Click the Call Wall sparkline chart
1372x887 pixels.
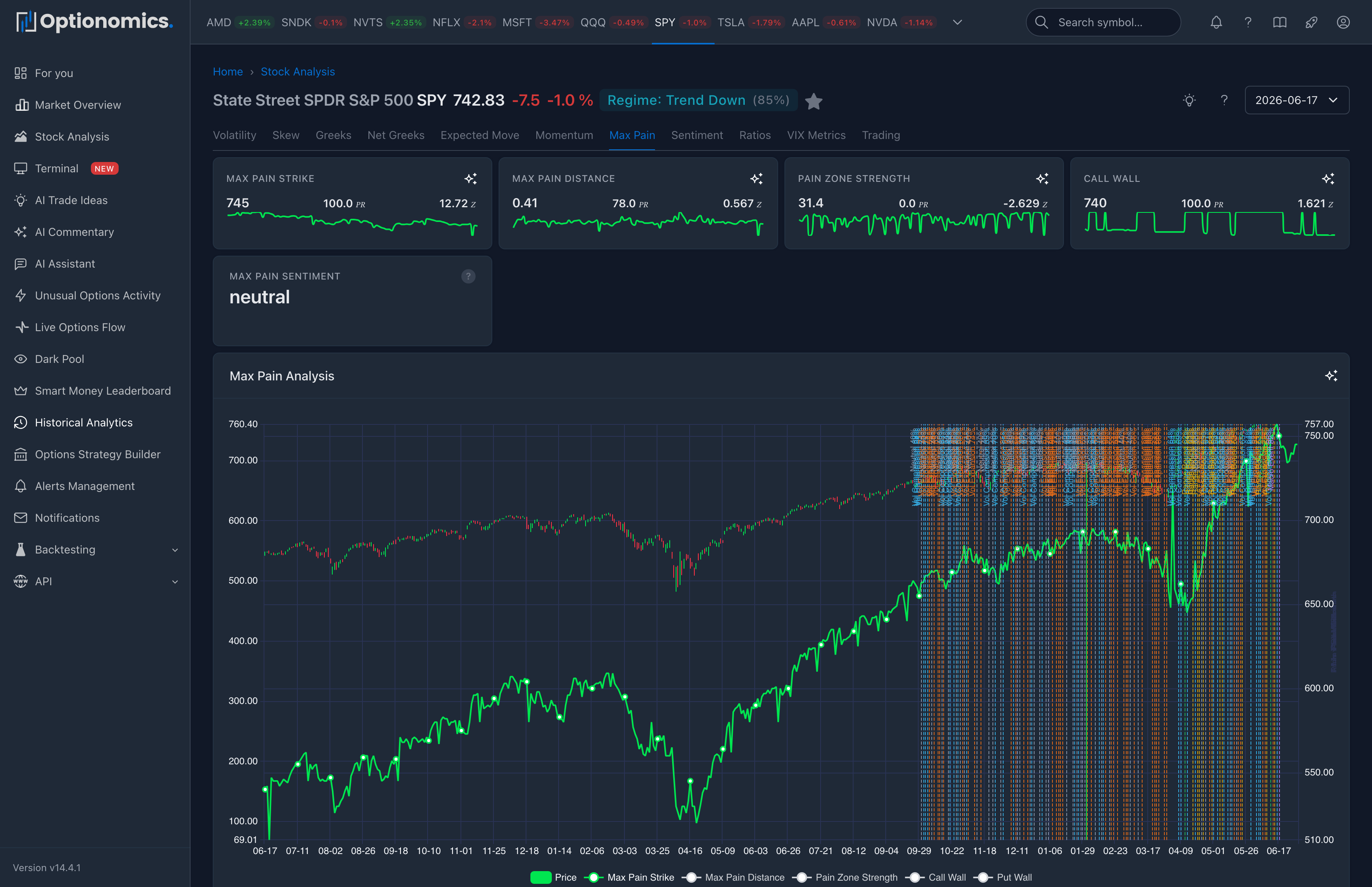[x=1209, y=224]
